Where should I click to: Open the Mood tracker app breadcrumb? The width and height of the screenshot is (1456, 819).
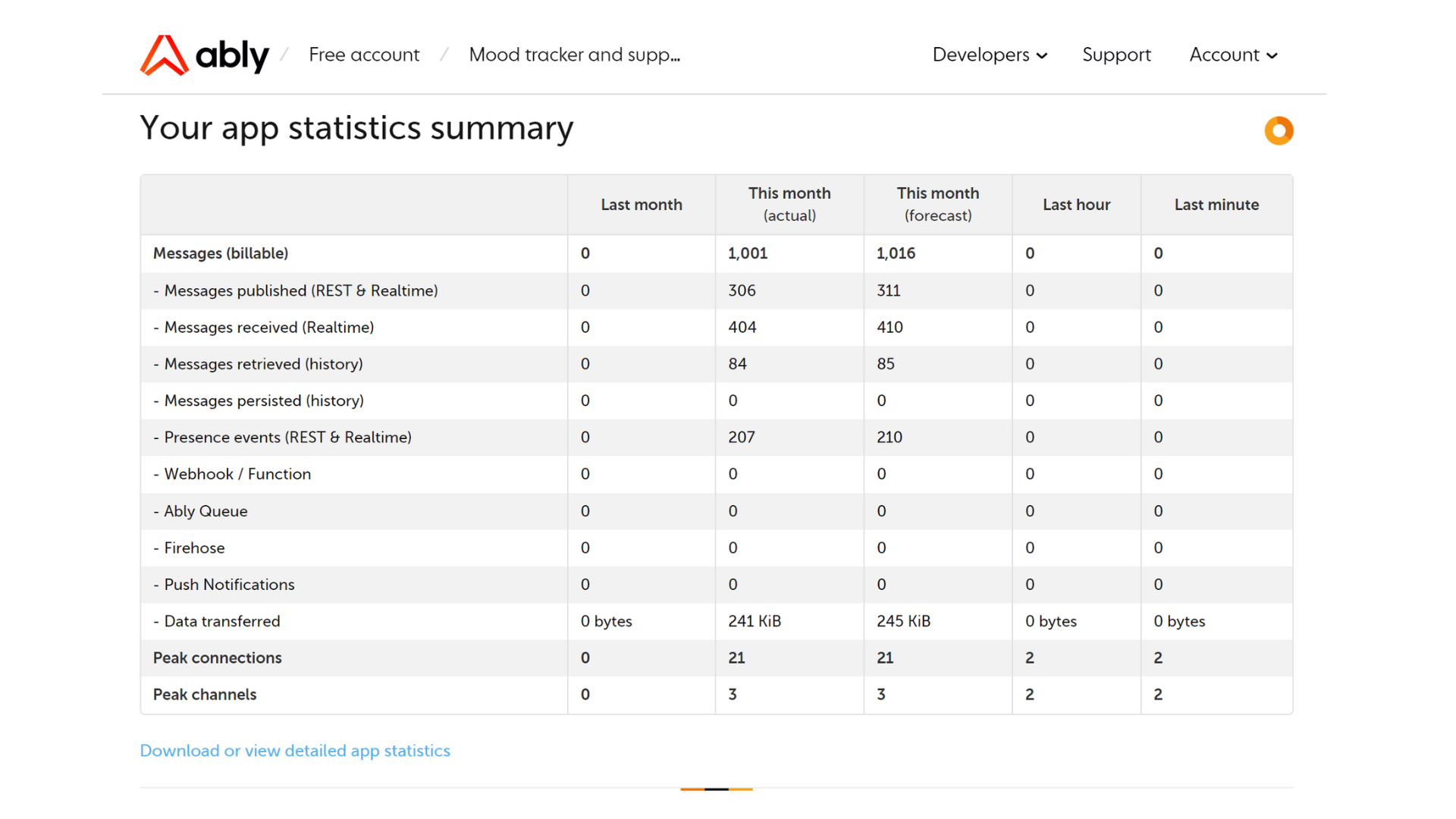(x=574, y=55)
